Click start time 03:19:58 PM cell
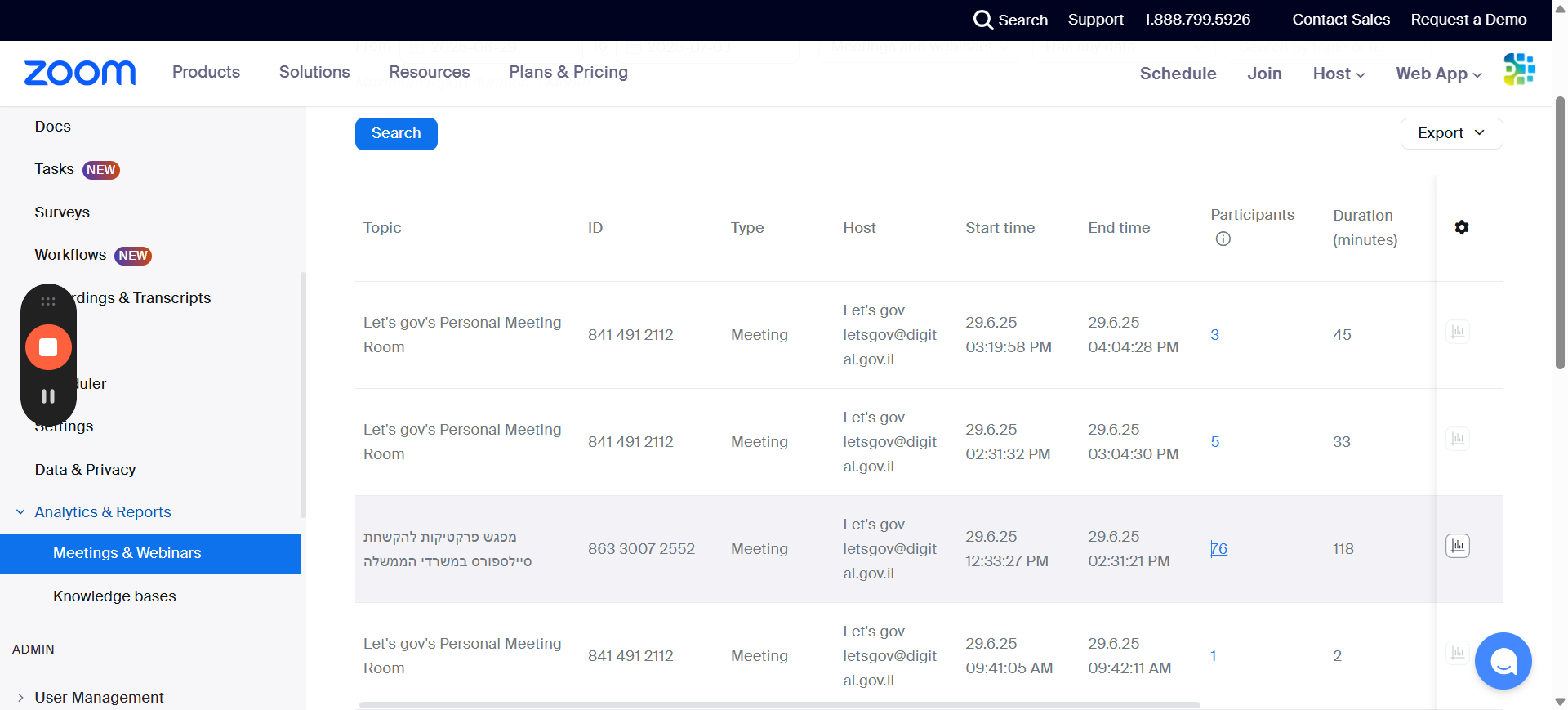The width and height of the screenshot is (1568, 710). (1009, 335)
